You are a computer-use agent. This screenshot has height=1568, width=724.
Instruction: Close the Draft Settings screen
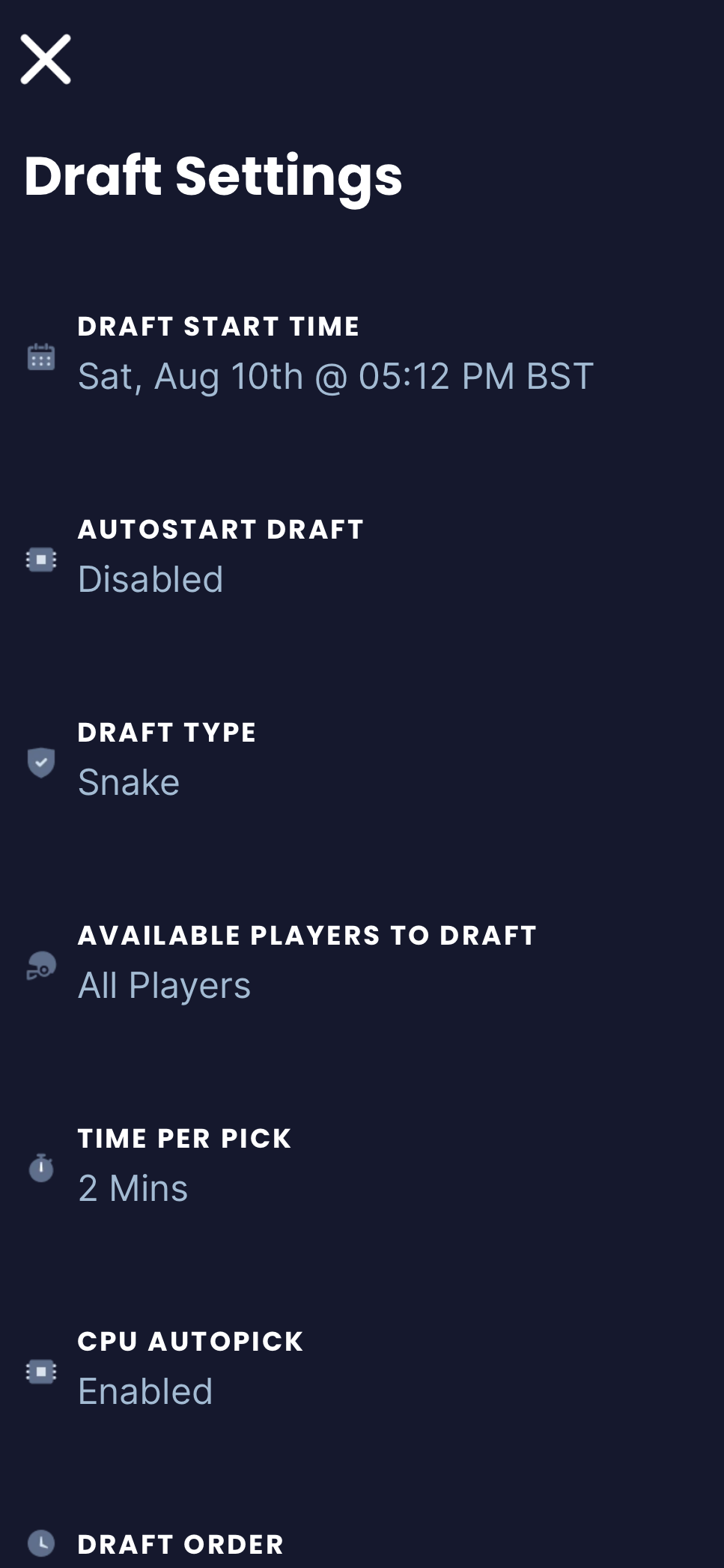46,59
